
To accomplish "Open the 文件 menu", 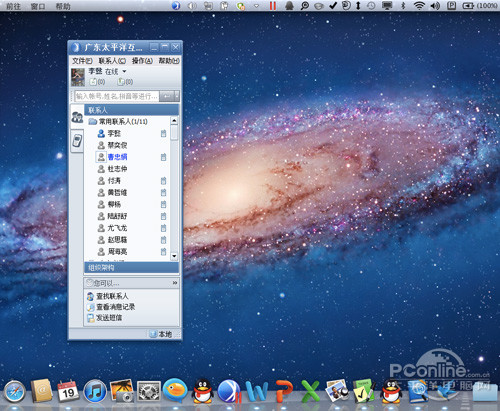I will [82, 61].
